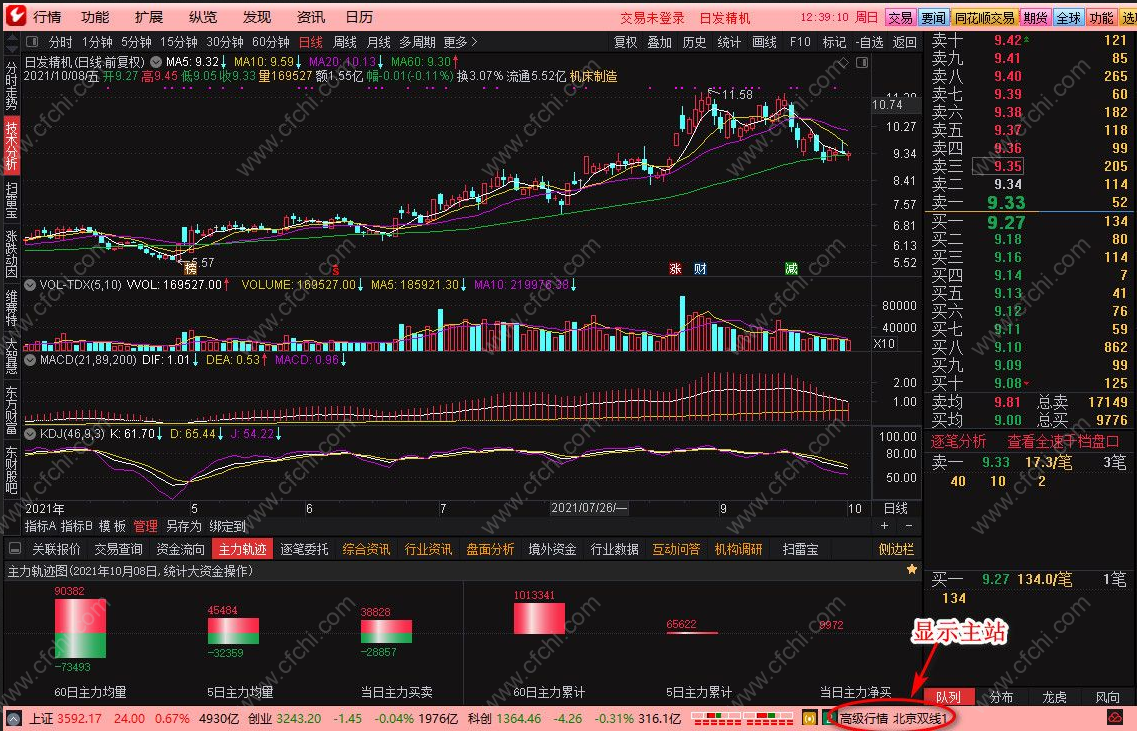Open the 日历 menu

coord(359,17)
